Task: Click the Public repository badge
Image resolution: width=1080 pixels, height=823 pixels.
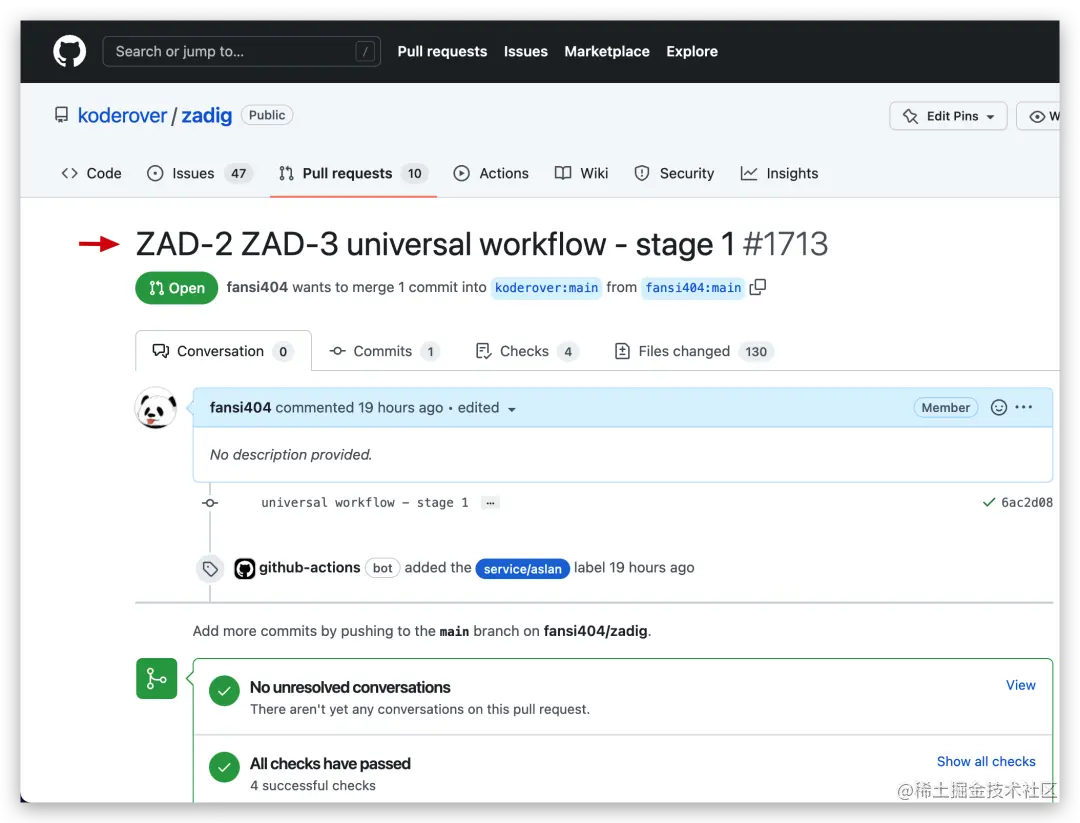Action: point(267,115)
